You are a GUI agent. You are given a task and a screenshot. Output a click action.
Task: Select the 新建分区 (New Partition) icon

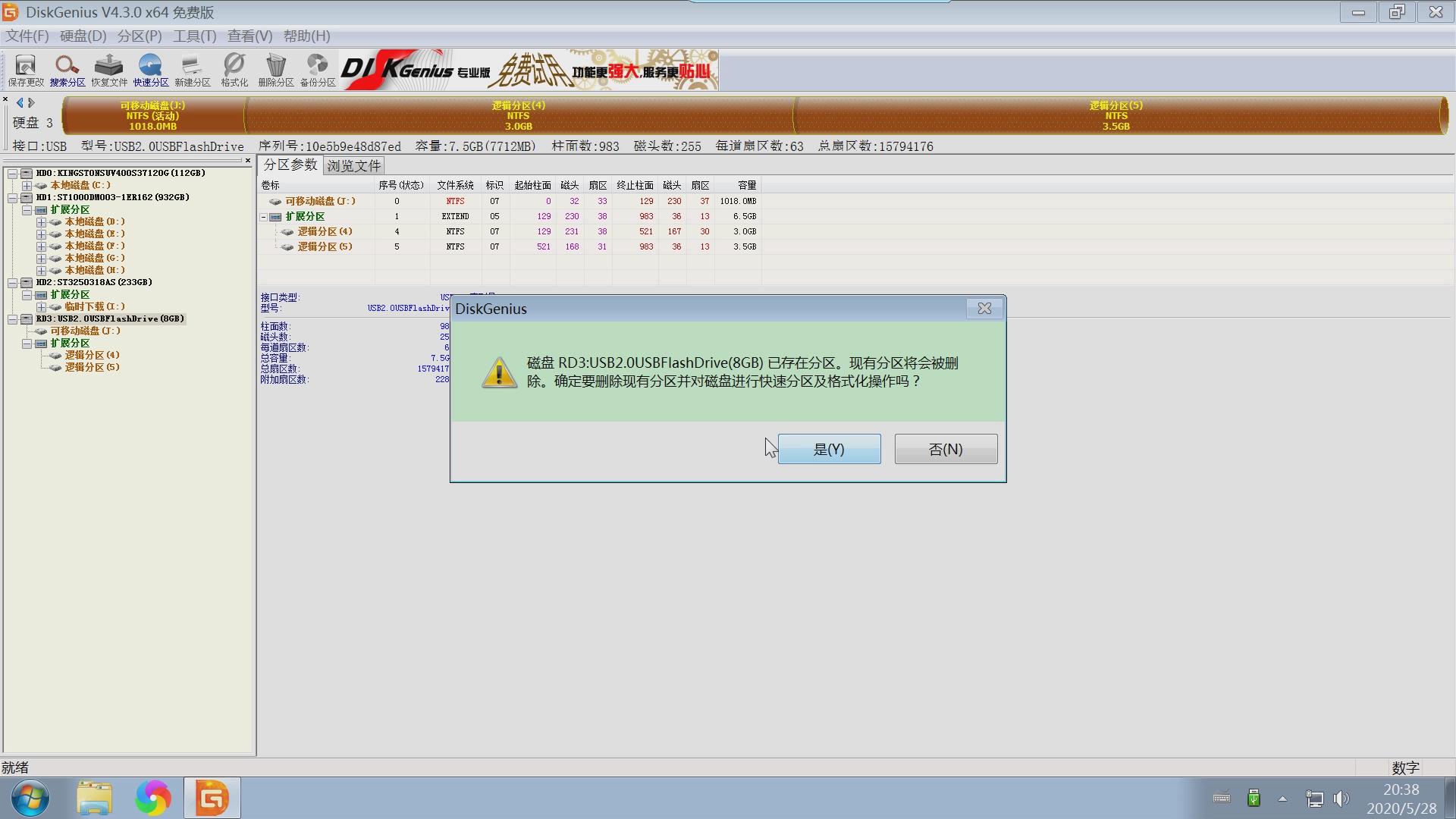coord(192,70)
